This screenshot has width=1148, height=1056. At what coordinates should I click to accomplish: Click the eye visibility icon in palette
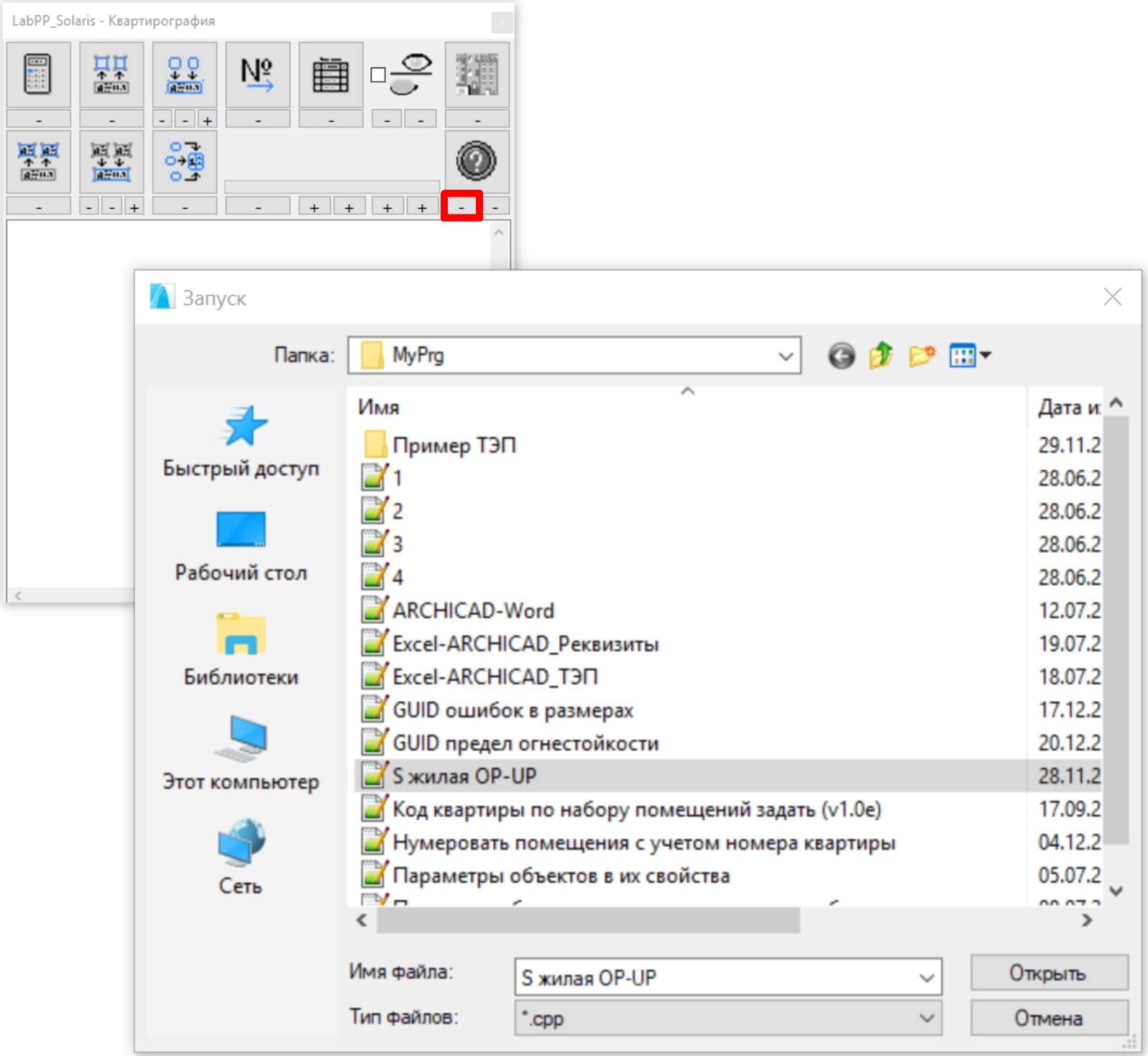(x=412, y=75)
